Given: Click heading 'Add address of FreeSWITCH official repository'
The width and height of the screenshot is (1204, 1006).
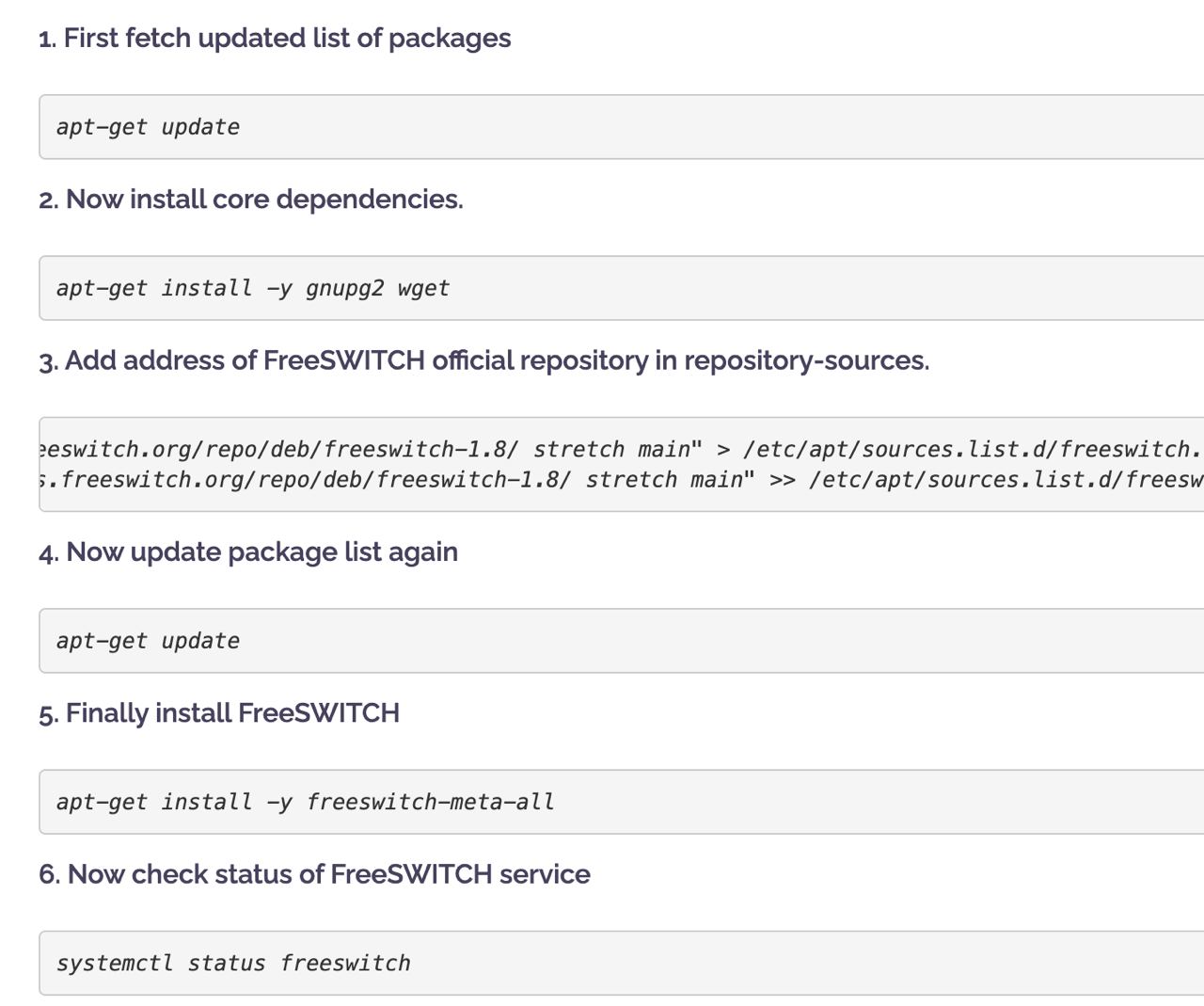Looking at the screenshot, I should [x=484, y=360].
